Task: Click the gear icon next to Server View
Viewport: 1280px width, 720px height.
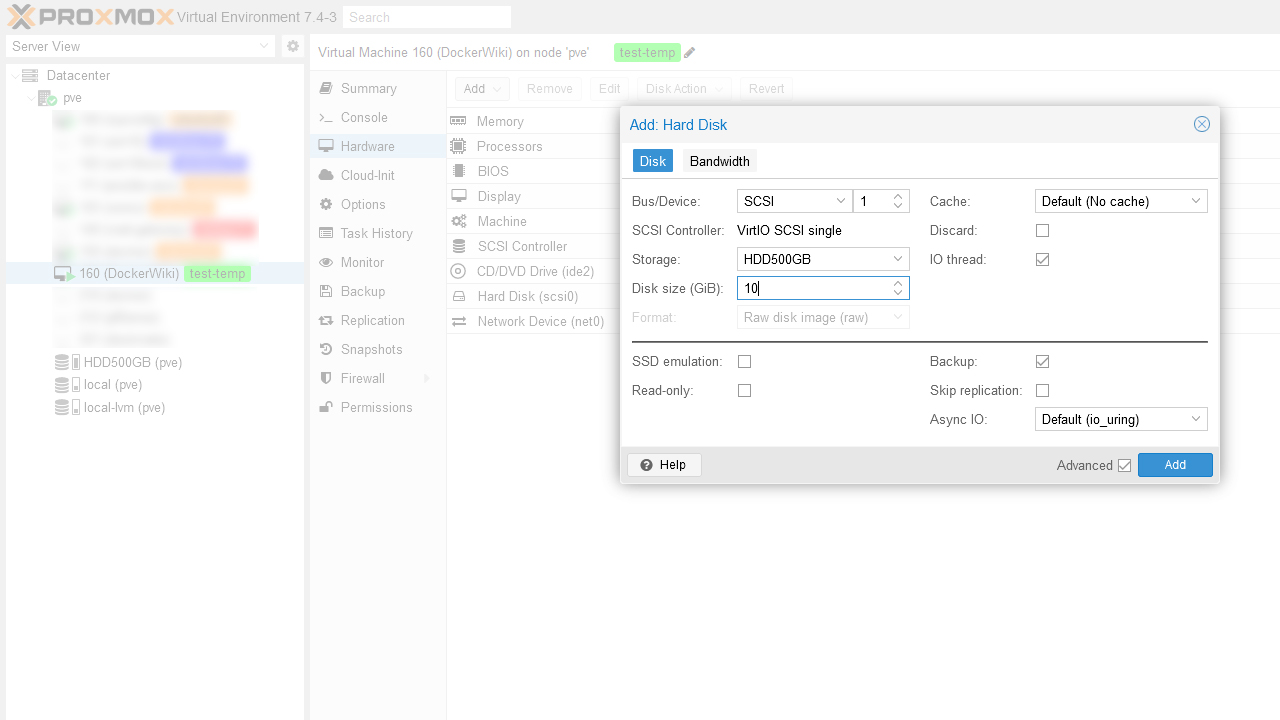Action: 292,46
